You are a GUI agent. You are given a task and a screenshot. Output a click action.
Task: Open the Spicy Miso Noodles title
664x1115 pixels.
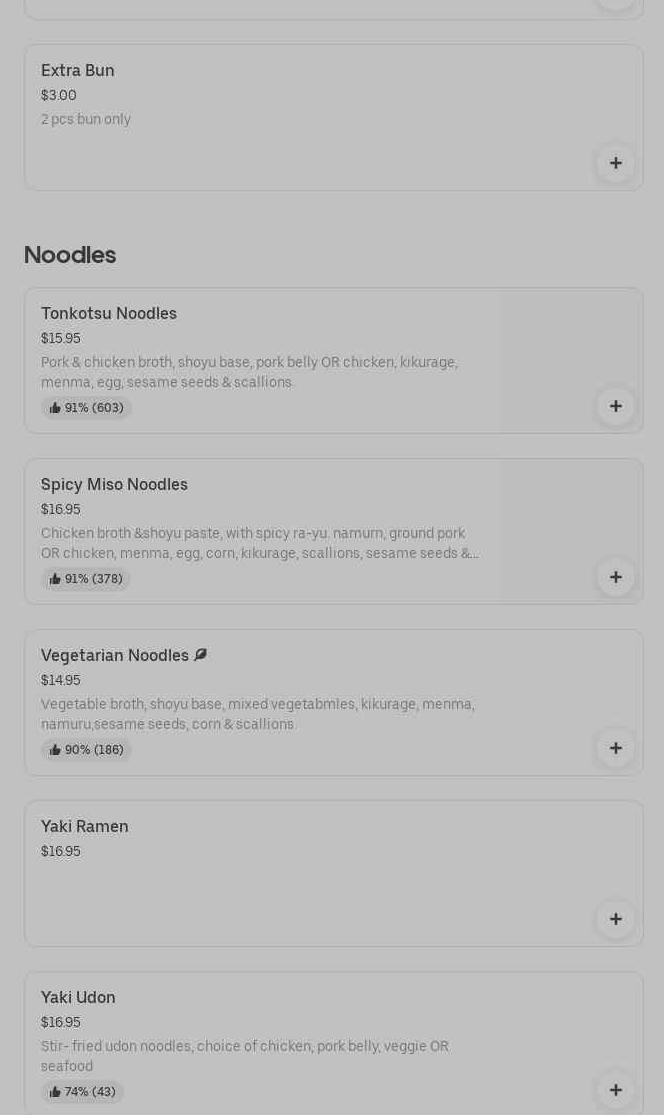coord(114,485)
